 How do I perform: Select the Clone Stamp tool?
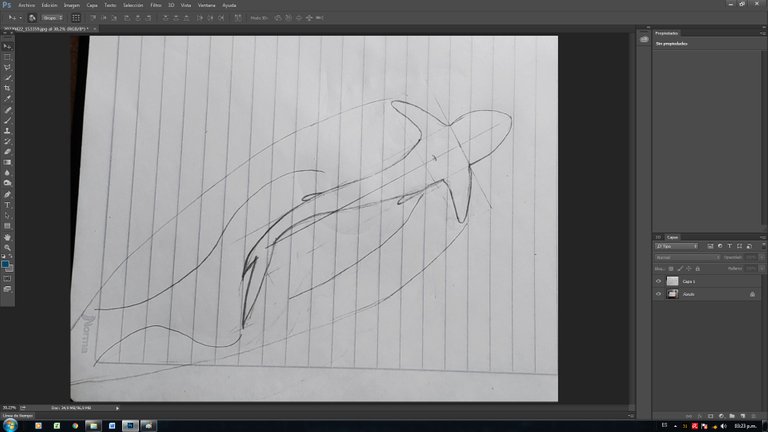point(7,131)
